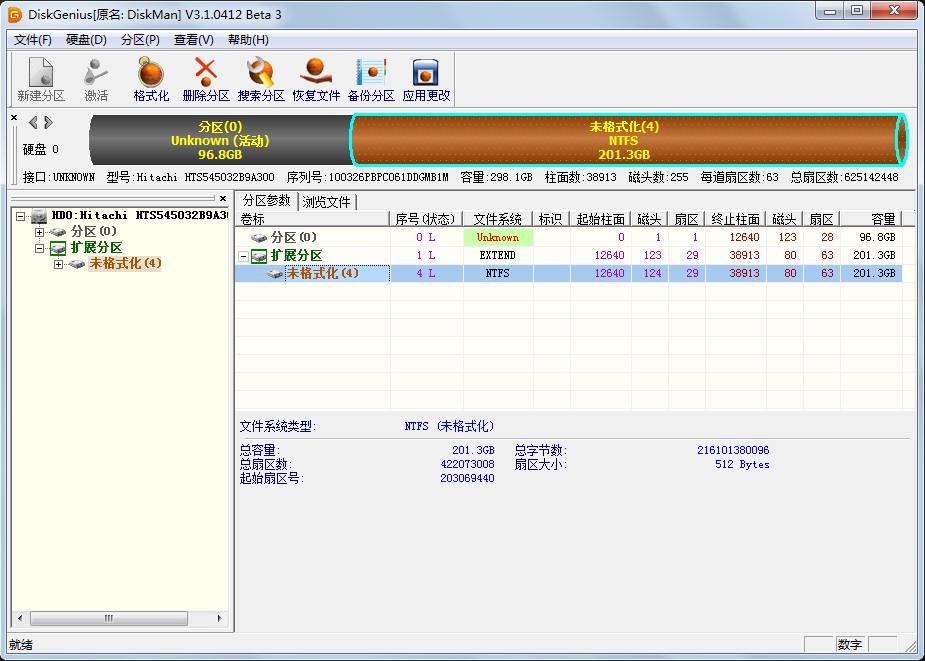The height and width of the screenshot is (661, 925).
Task: Click the 扩展分区 volume label in the table
Action: pyautogui.click(x=297, y=256)
